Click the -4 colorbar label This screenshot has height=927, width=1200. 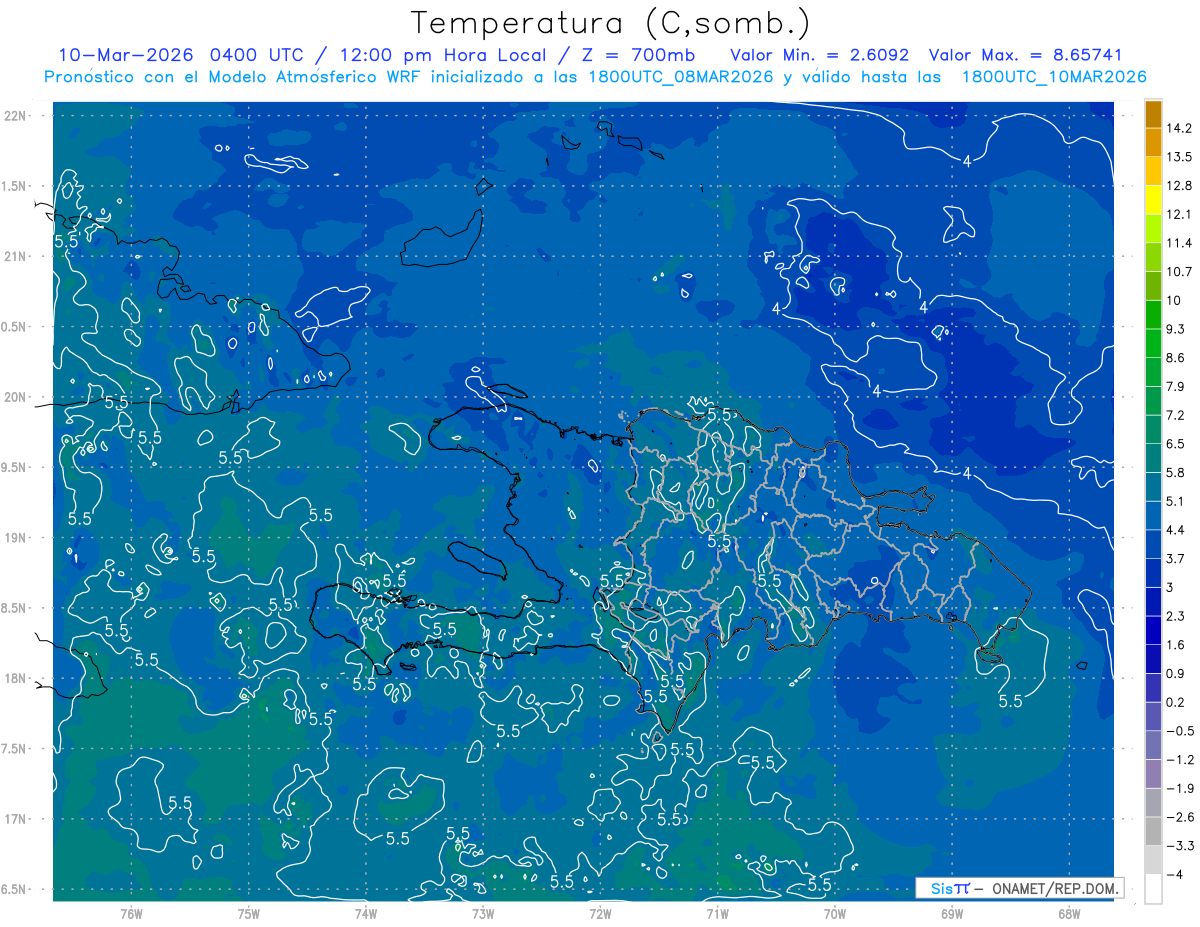coord(1175,874)
